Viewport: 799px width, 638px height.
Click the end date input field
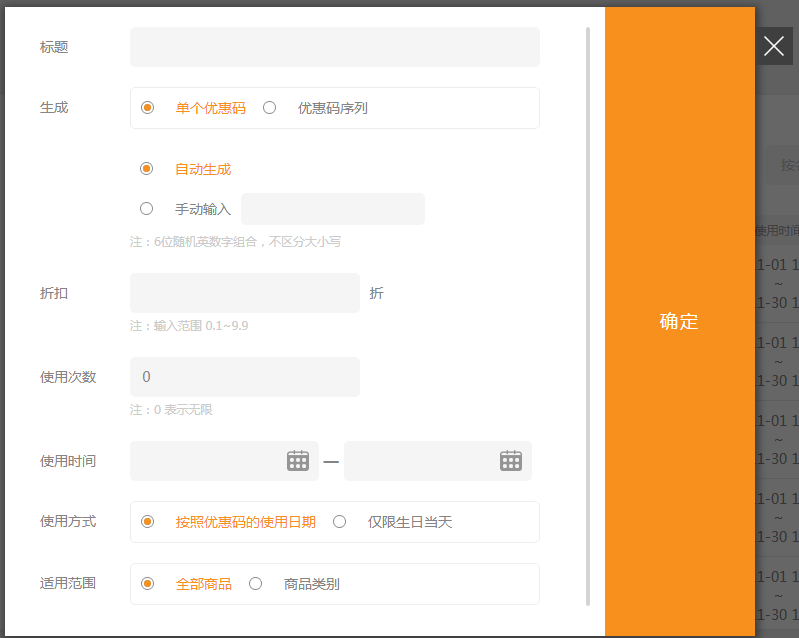420,461
